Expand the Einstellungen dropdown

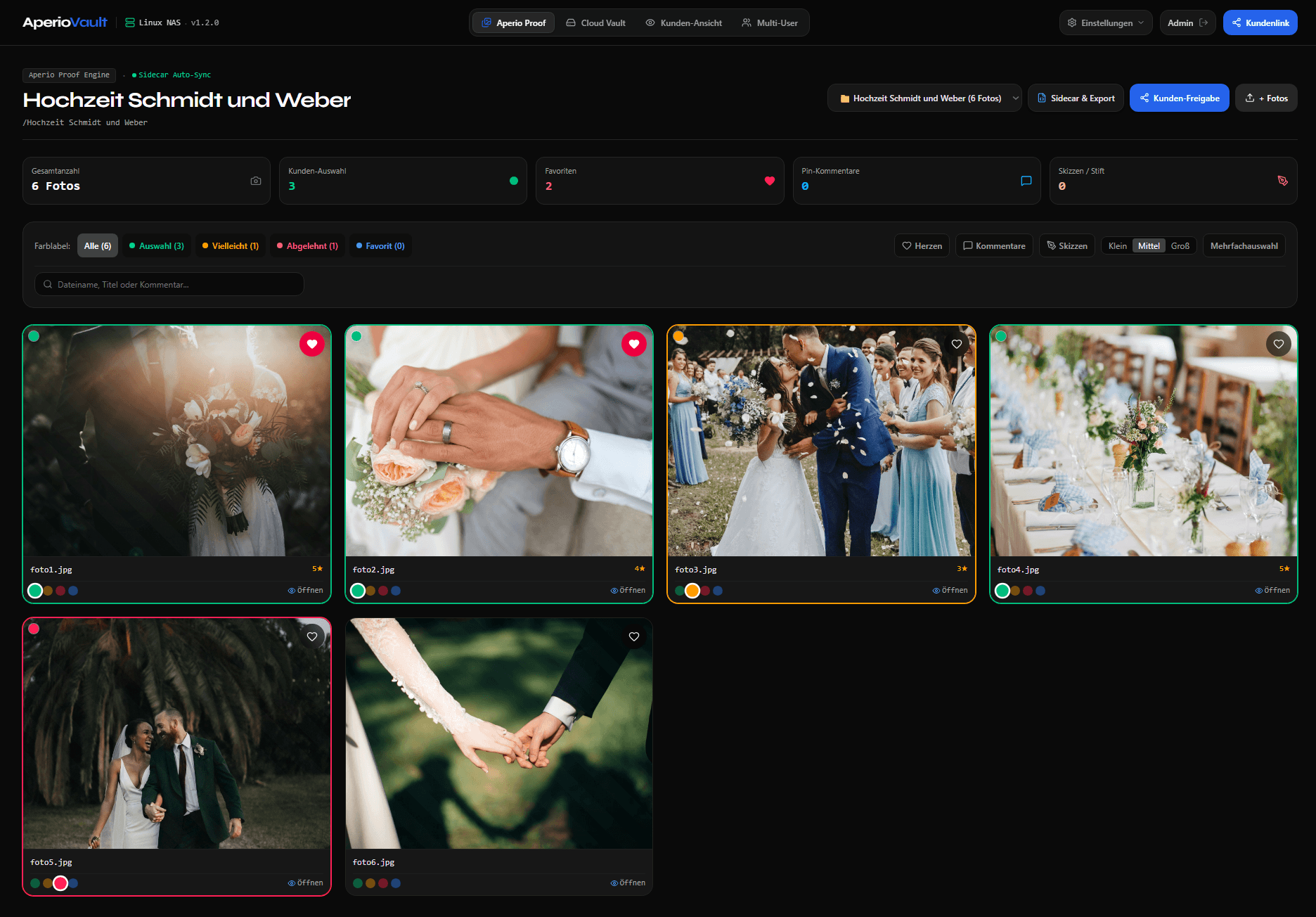point(1106,23)
